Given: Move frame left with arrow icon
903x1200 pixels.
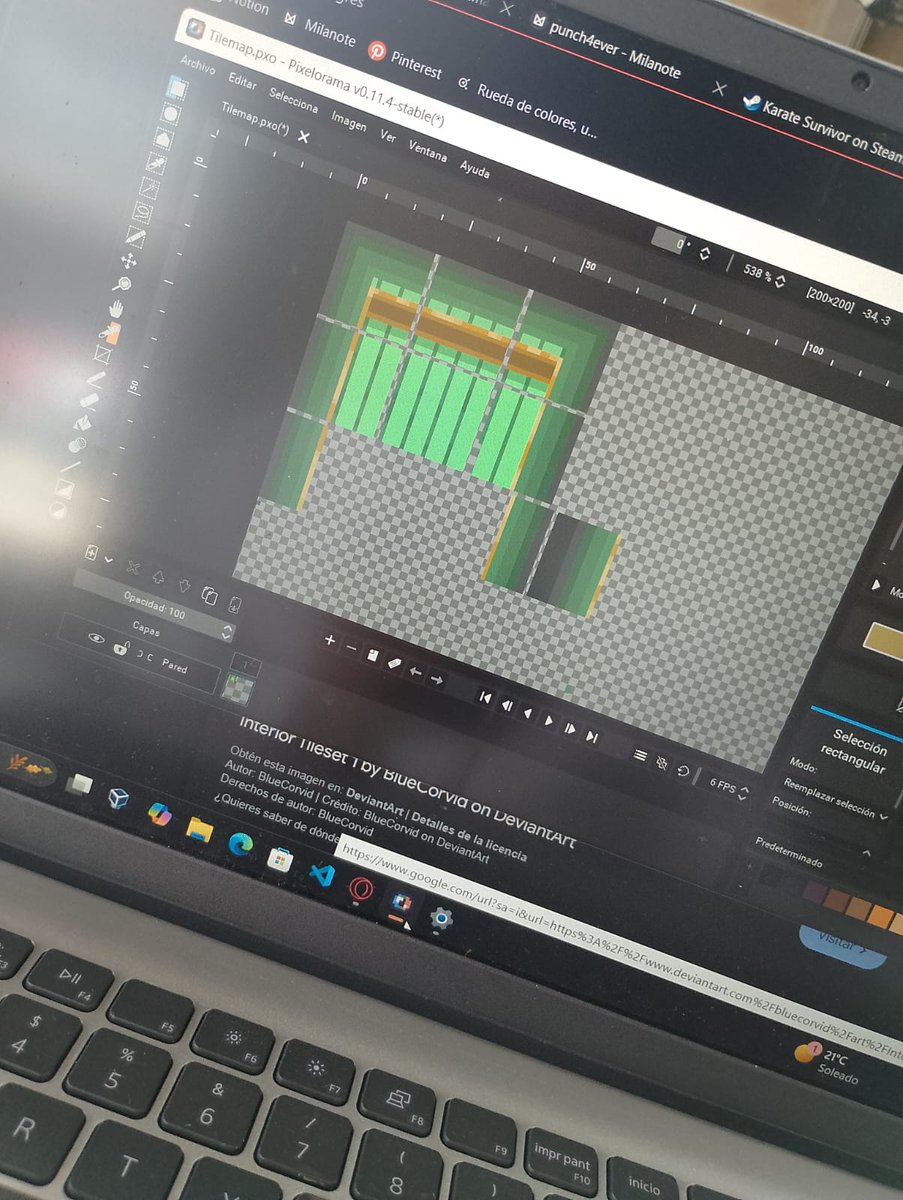Looking at the screenshot, I should click(415, 672).
